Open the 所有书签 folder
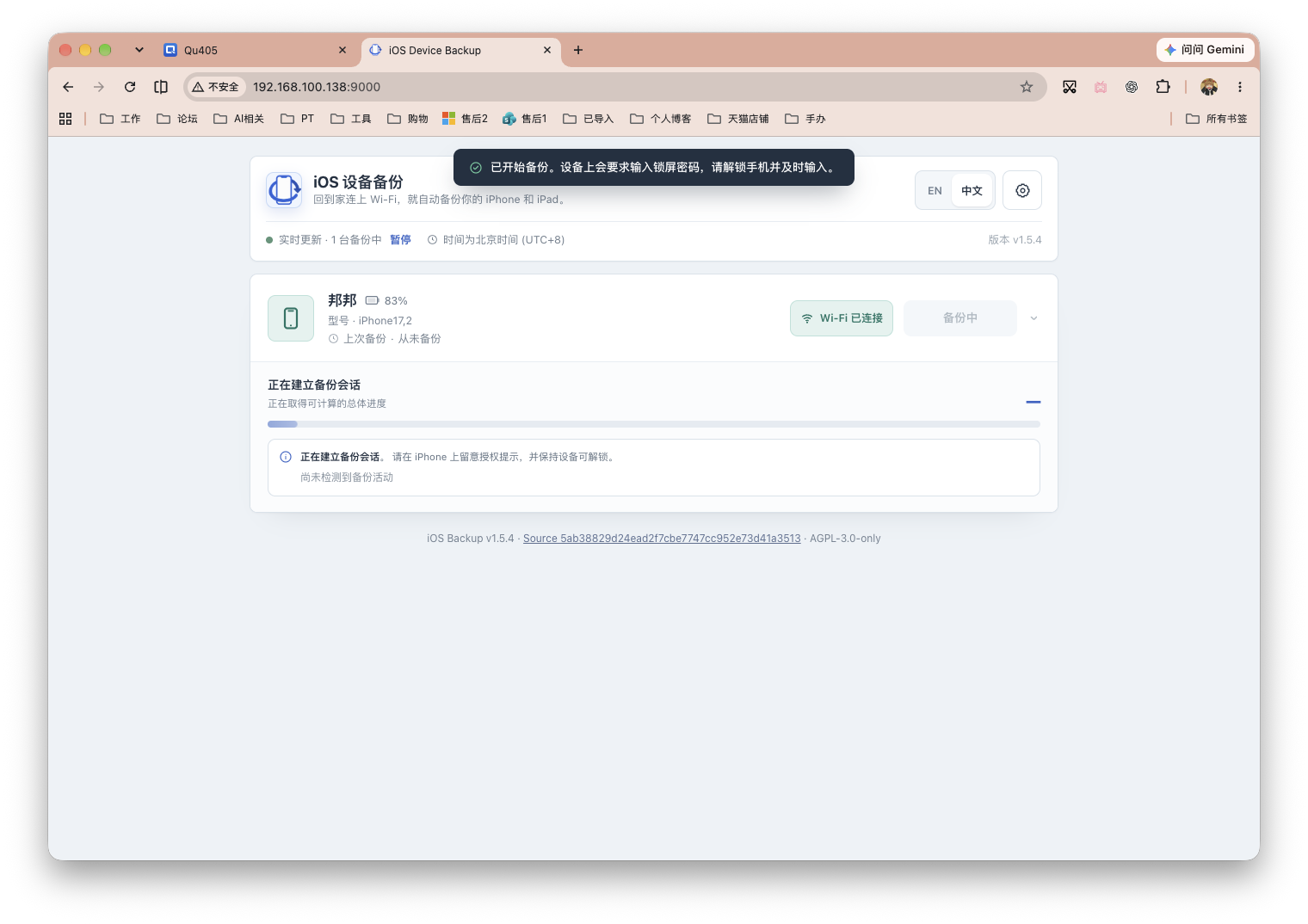This screenshot has height=924, width=1308. (x=1217, y=119)
